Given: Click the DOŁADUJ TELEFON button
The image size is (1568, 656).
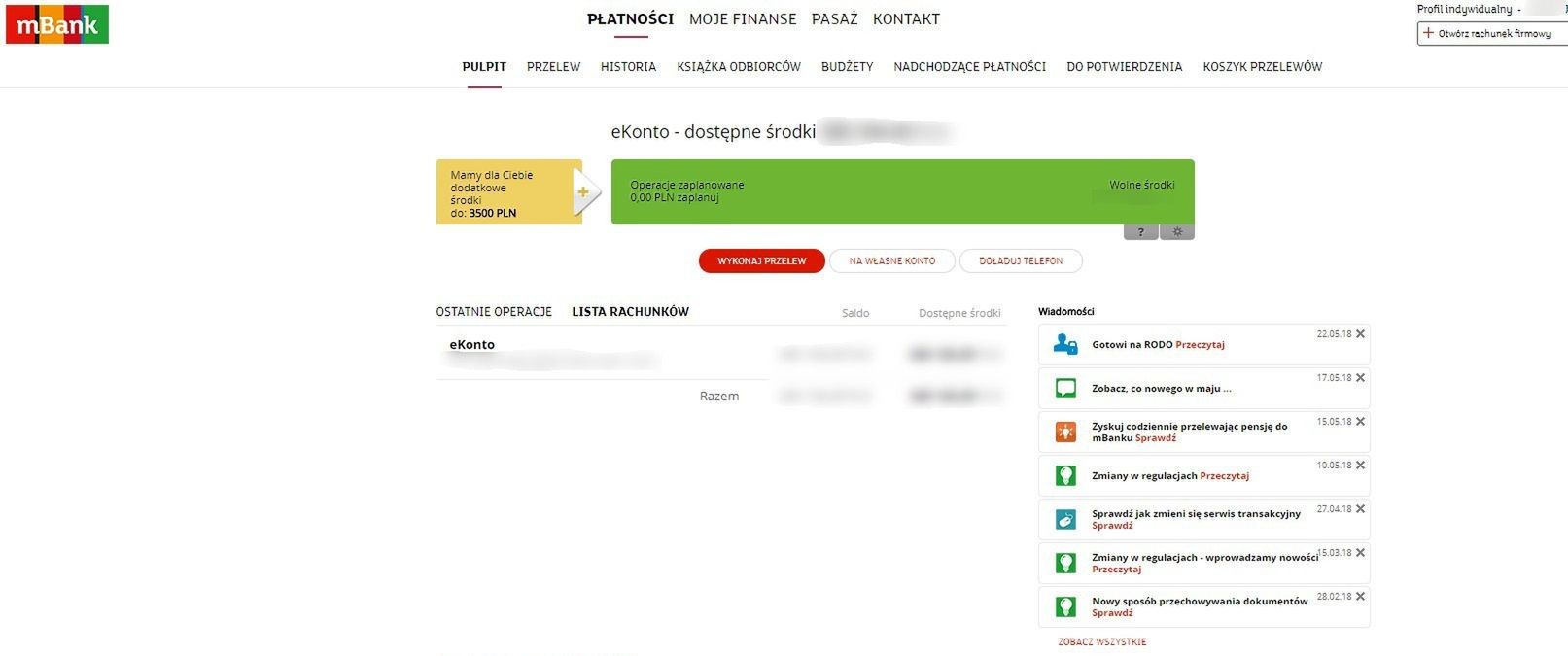Looking at the screenshot, I should tap(1021, 260).
